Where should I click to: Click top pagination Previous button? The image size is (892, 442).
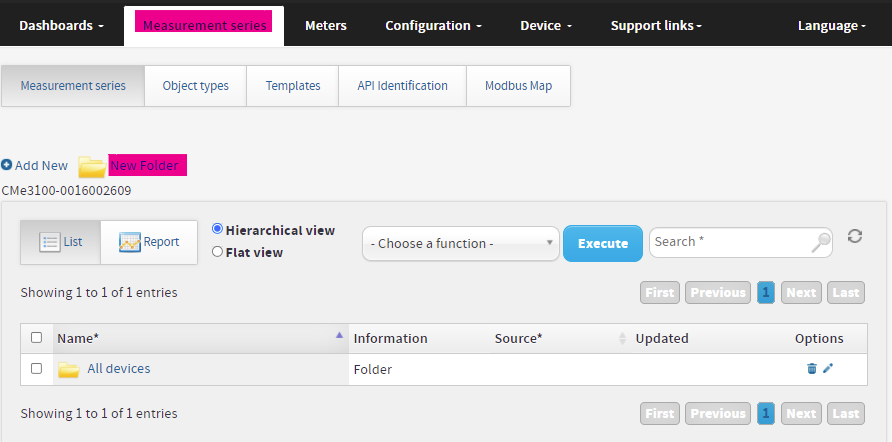click(x=718, y=292)
